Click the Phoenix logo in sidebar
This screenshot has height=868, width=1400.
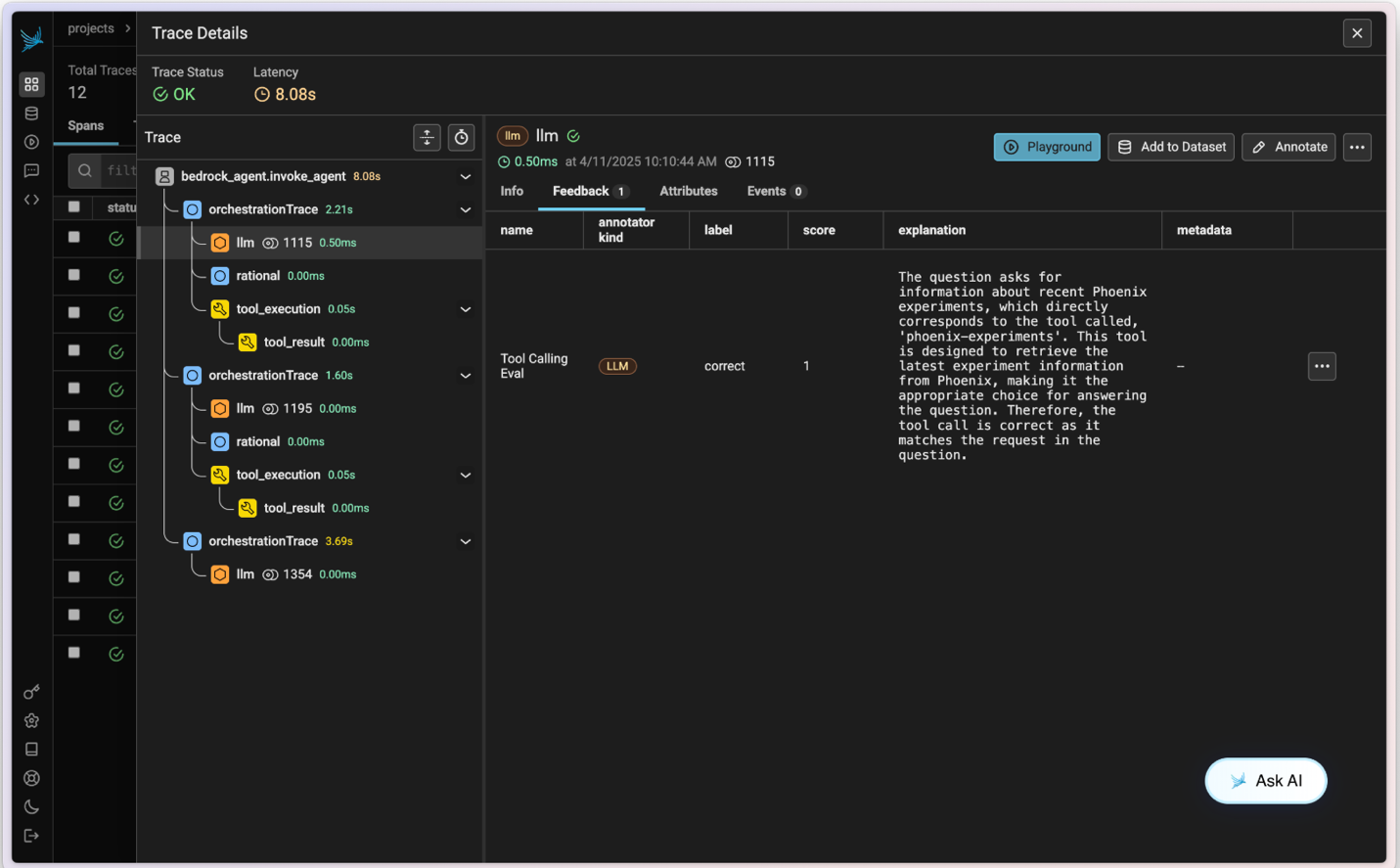31,38
